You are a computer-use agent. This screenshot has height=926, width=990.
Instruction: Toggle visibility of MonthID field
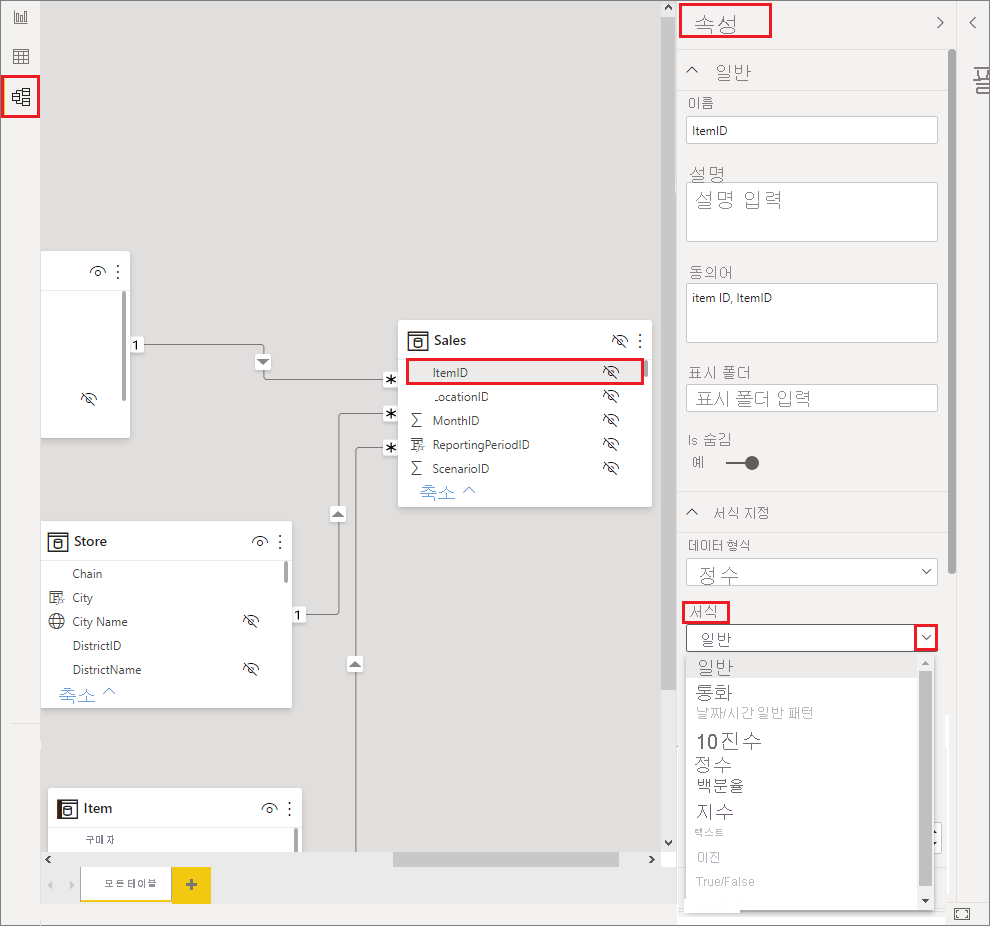point(611,420)
